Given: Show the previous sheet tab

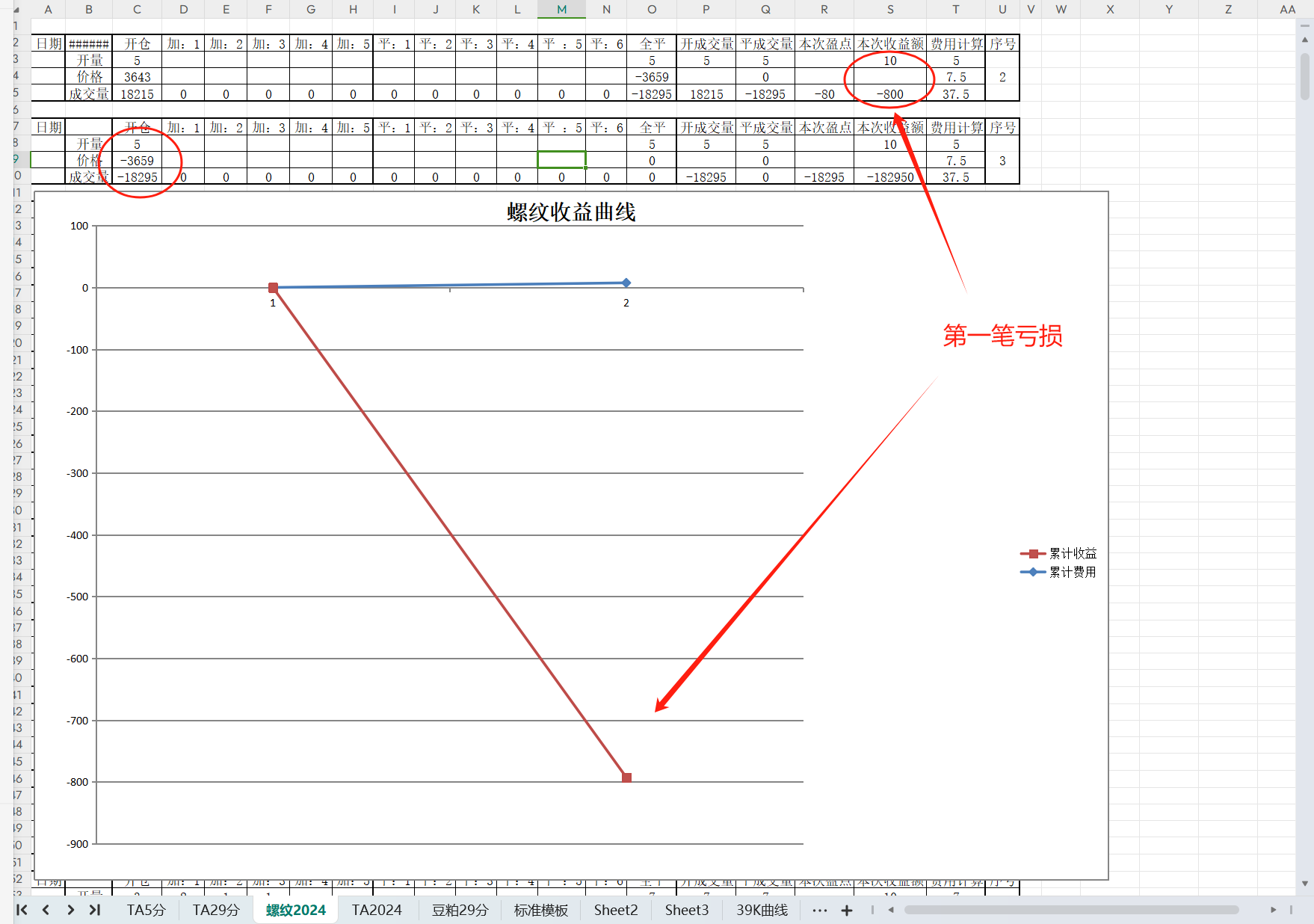Looking at the screenshot, I should [x=46, y=910].
